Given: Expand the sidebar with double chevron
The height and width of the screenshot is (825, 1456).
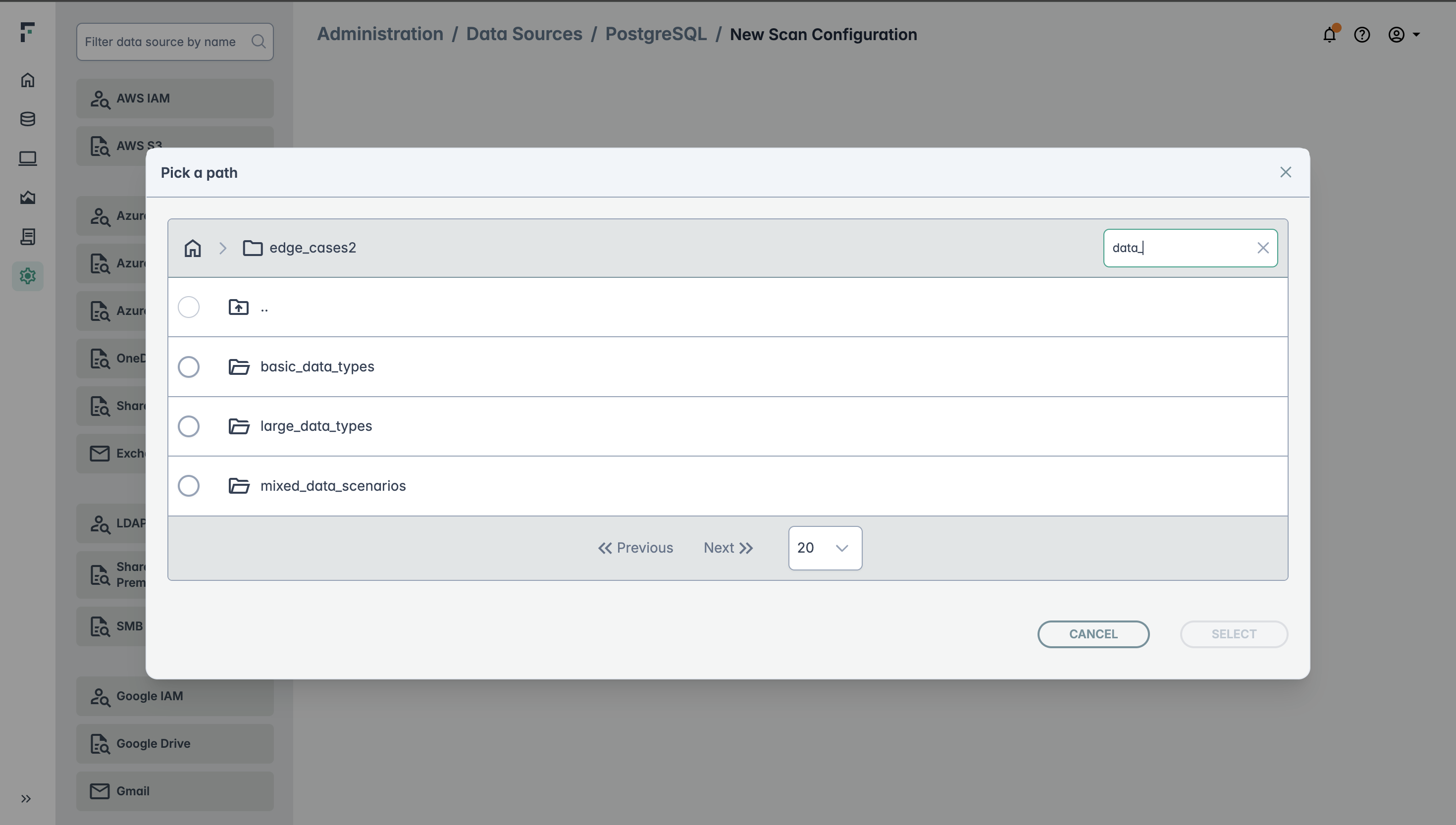Looking at the screenshot, I should click(x=26, y=799).
